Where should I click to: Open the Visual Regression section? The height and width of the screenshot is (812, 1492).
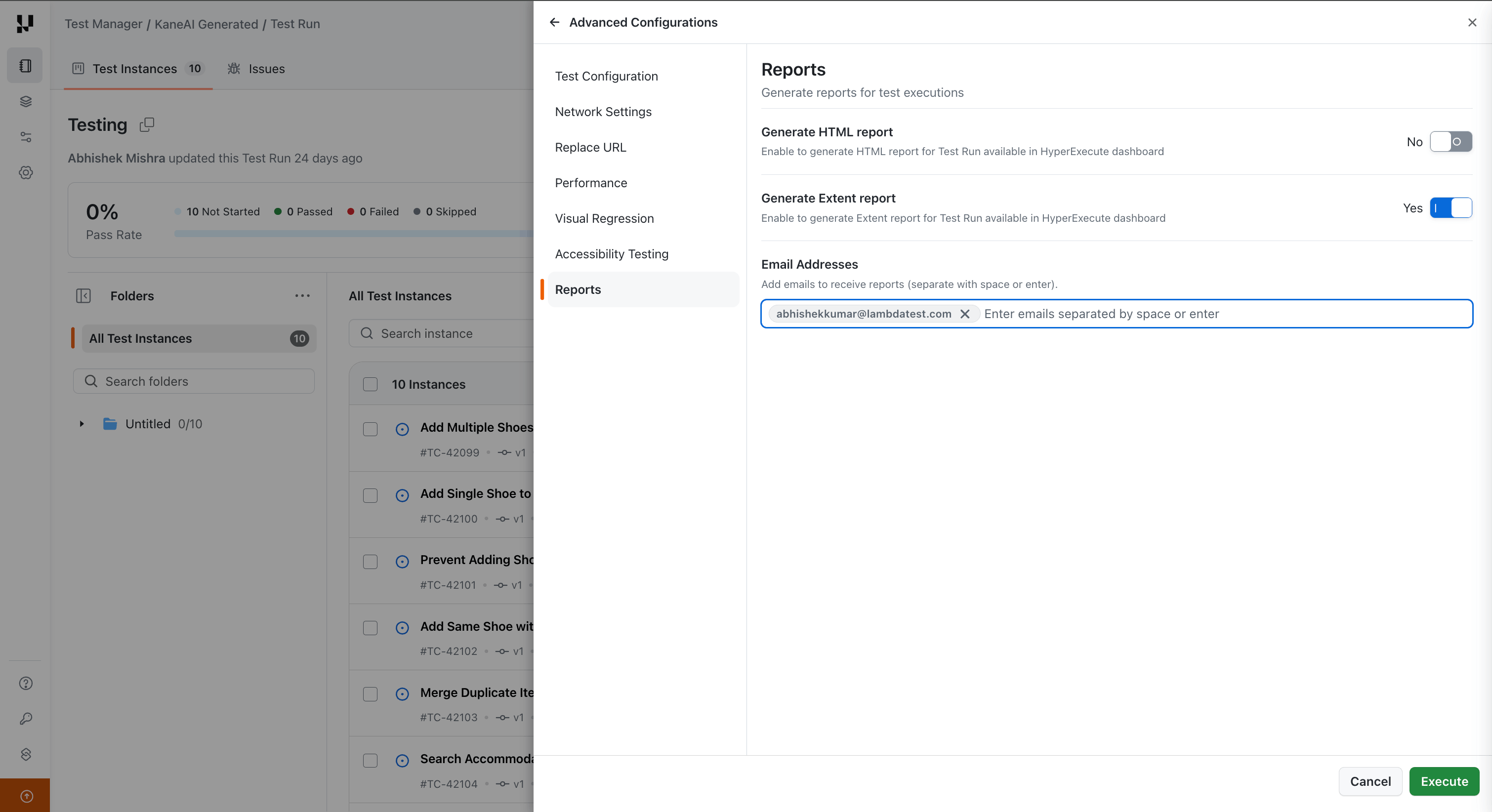tap(643, 218)
